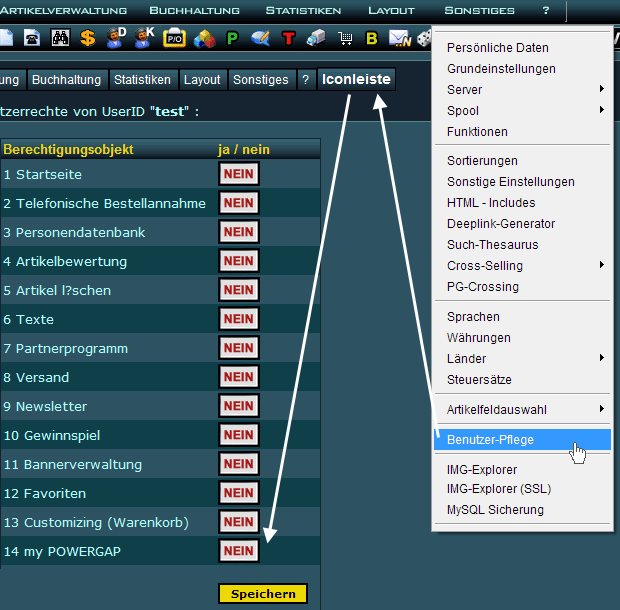Select Such-Thesaurus menu entry
Viewport: 620px width, 610px height.
pyautogui.click(x=492, y=245)
